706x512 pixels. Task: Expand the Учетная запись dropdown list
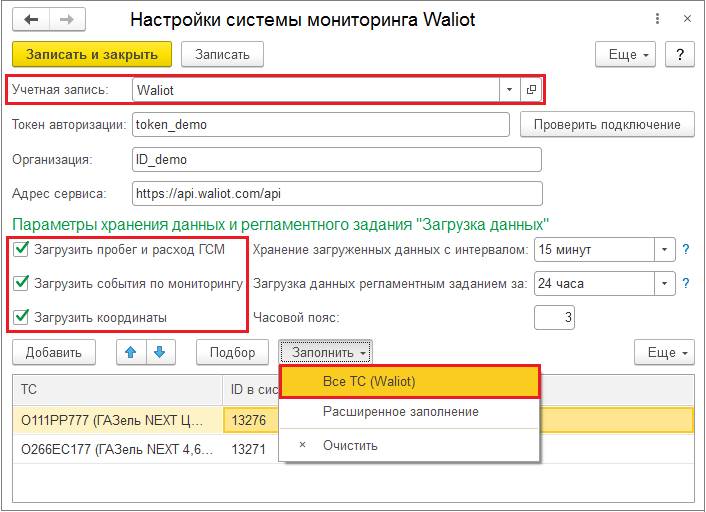pyautogui.click(x=509, y=89)
